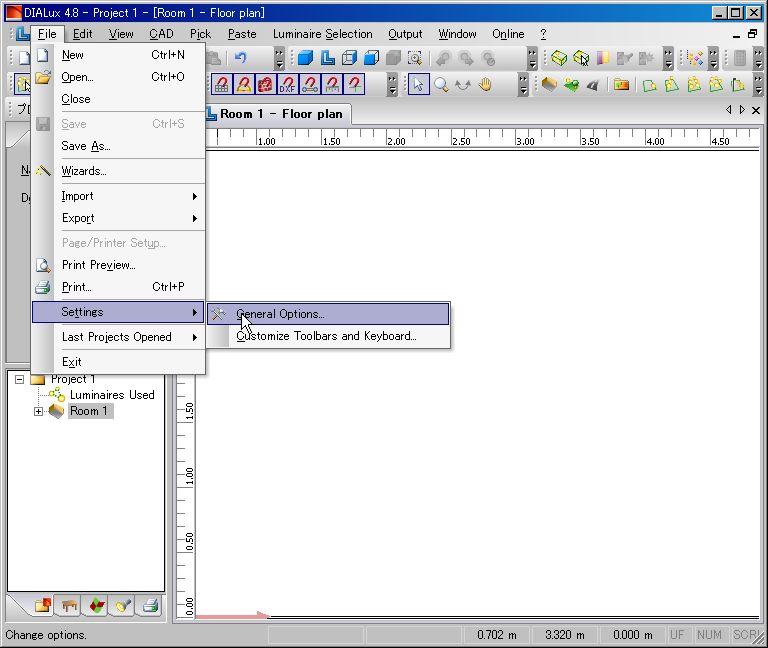Open the Luminaire Selection menu
The image size is (768, 648).
click(x=323, y=34)
